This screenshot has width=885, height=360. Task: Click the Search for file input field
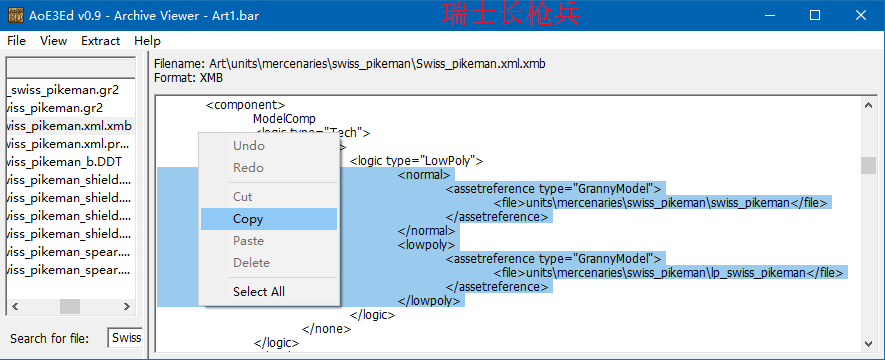(125, 338)
